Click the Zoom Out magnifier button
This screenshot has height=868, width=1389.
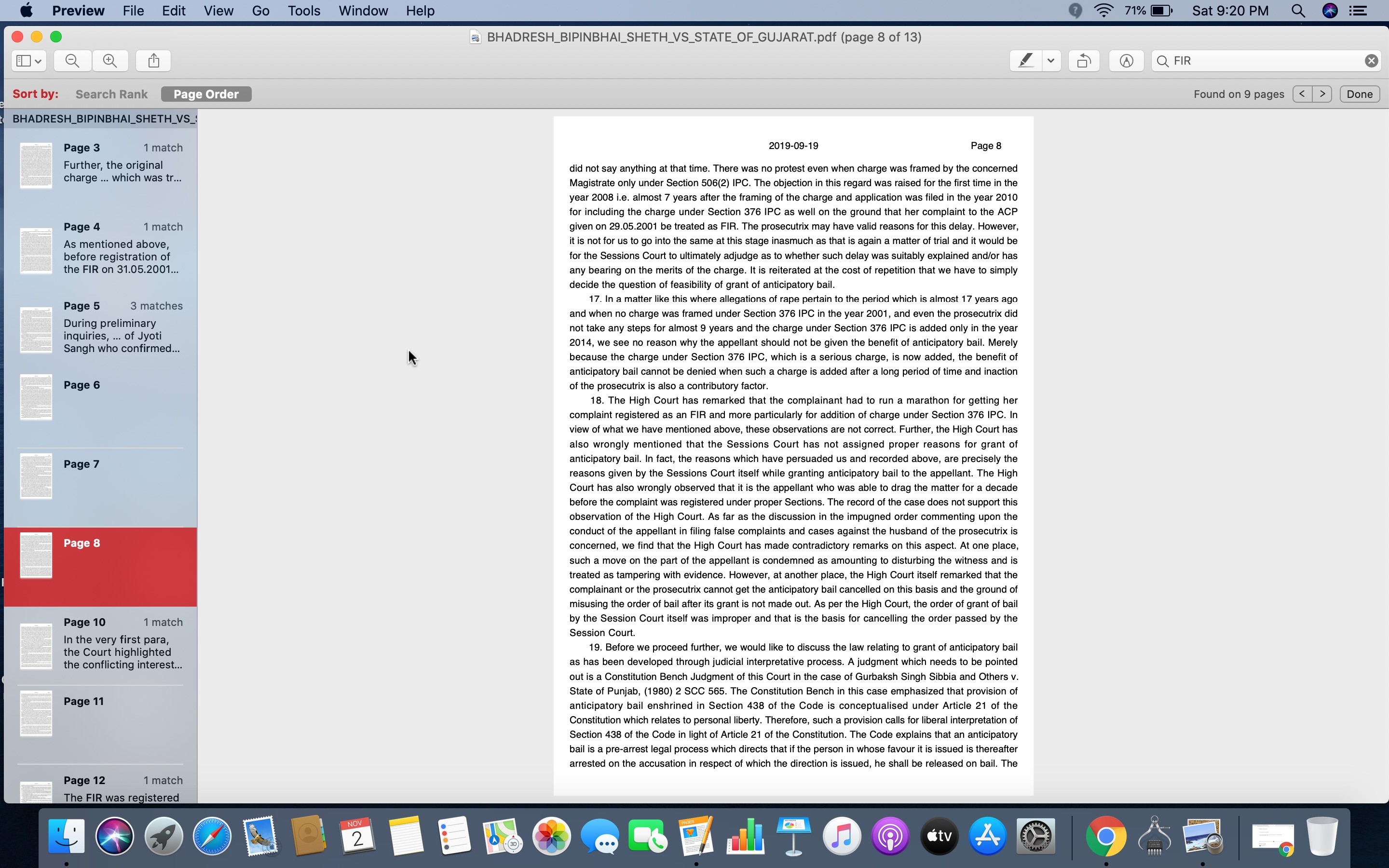(72, 61)
